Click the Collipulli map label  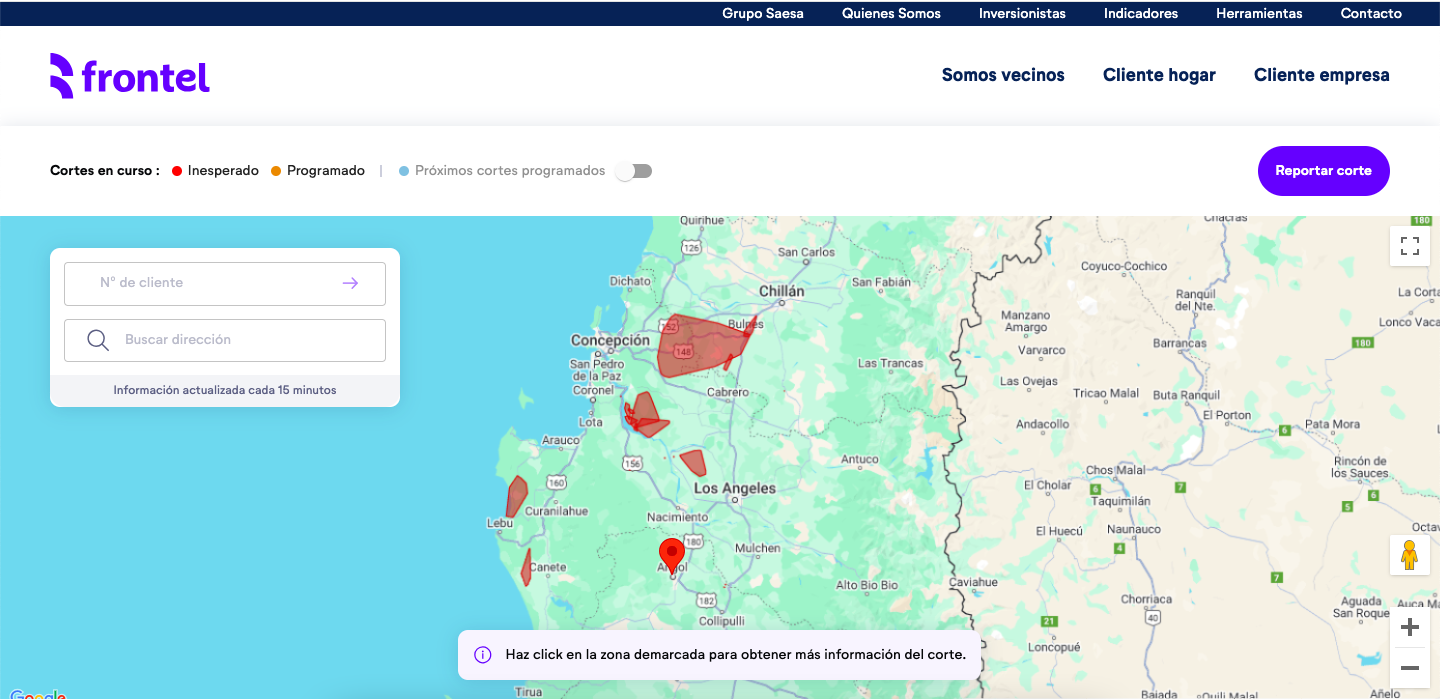722,621
